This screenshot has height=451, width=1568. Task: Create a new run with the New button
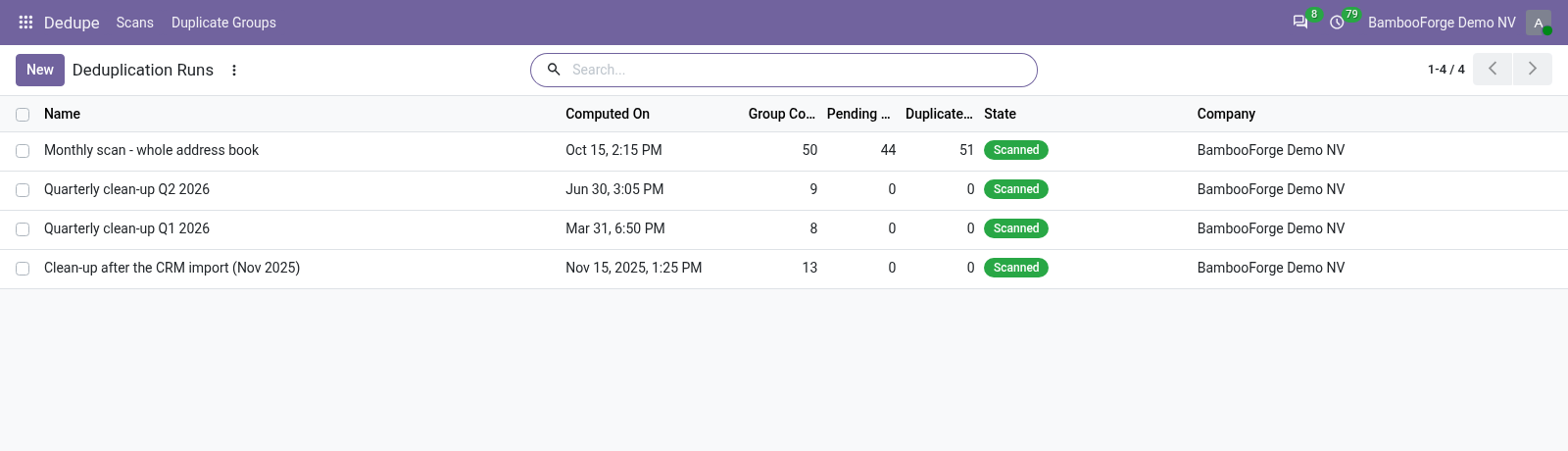tap(40, 70)
